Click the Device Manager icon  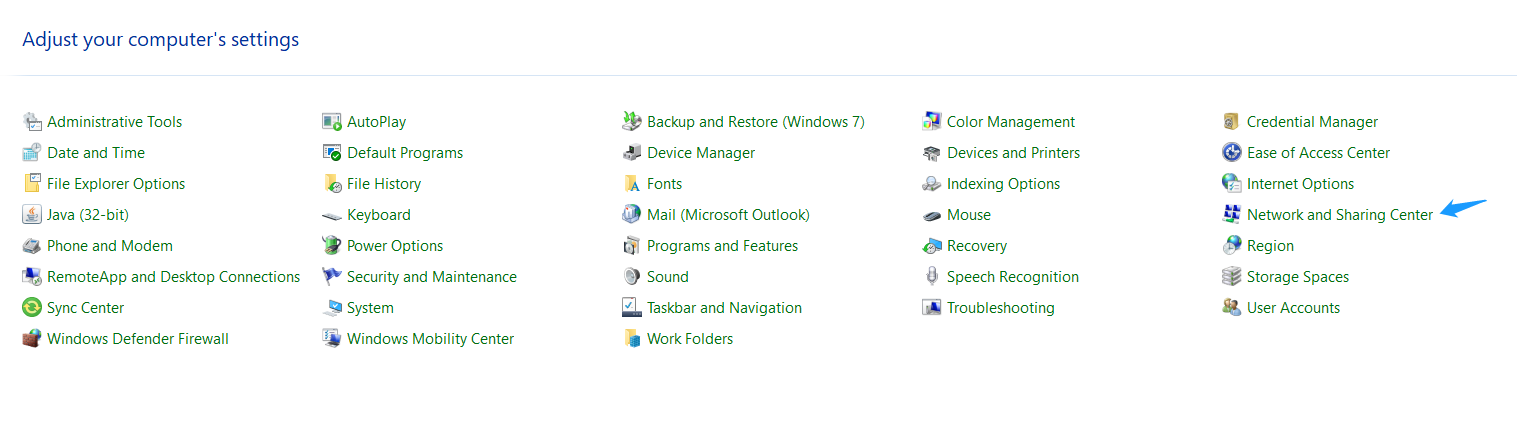point(631,153)
